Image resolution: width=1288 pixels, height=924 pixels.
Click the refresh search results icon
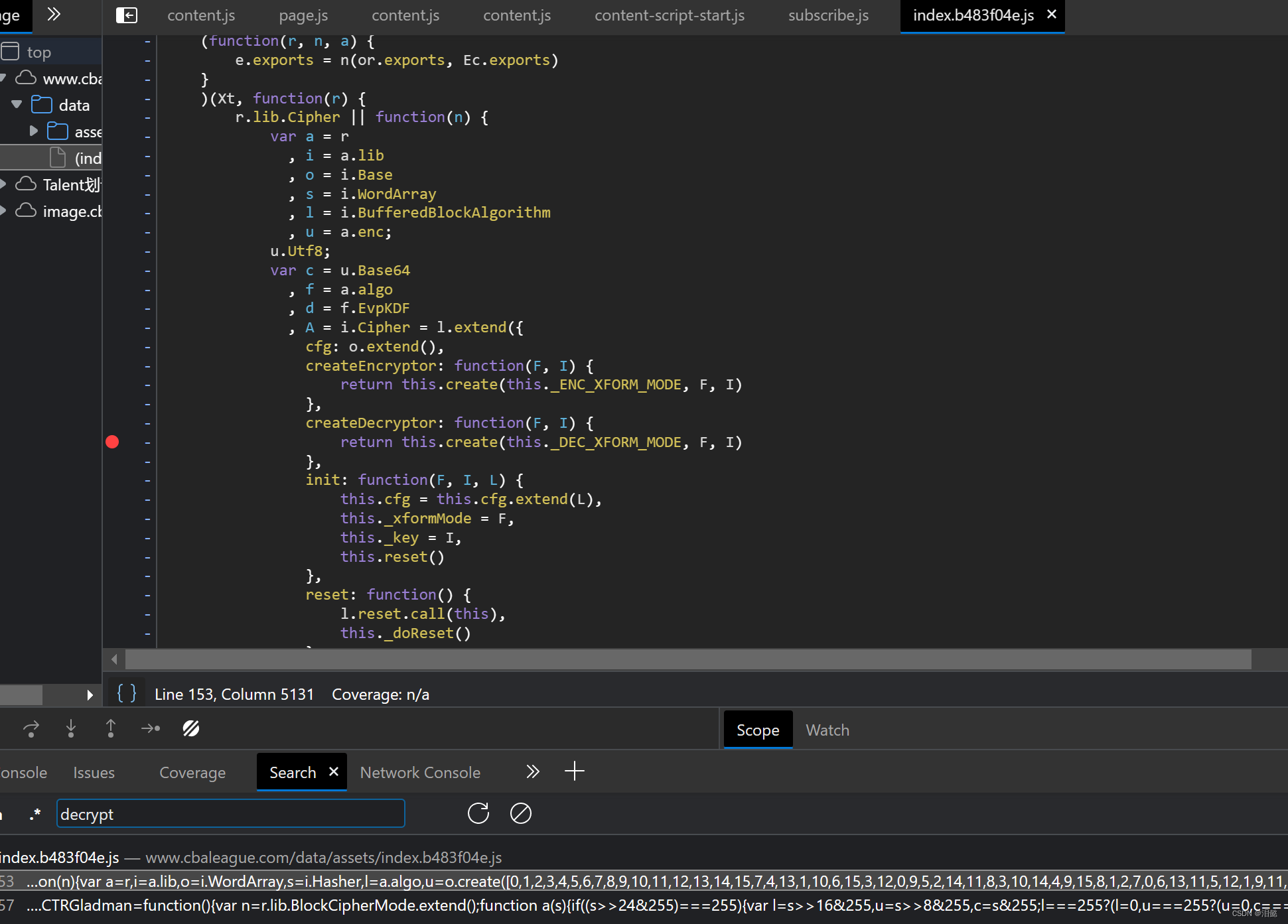click(479, 813)
